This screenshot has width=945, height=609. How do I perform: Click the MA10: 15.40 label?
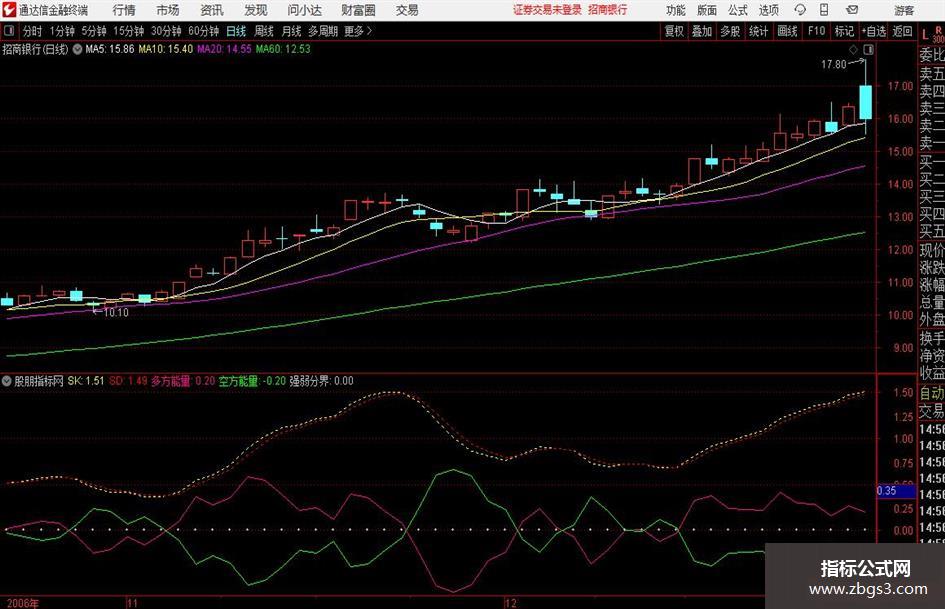click(166, 49)
